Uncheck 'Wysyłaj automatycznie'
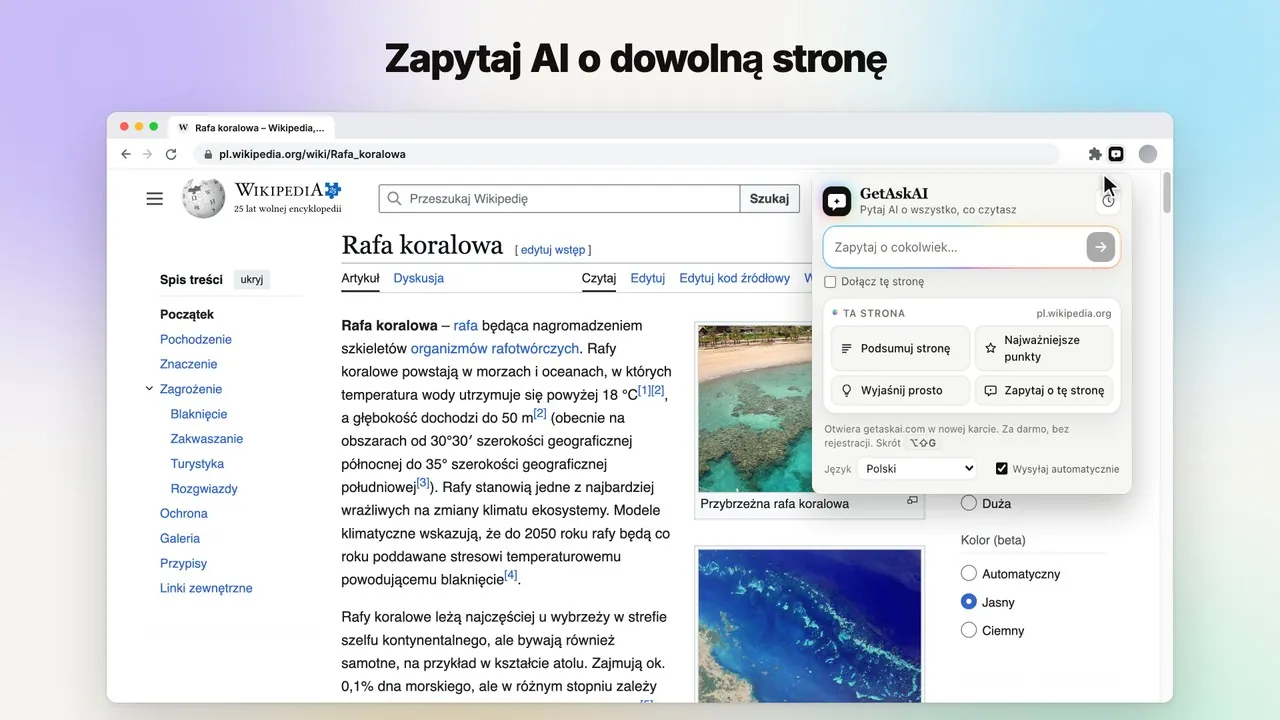The image size is (1280, 720). [1002, 469]
